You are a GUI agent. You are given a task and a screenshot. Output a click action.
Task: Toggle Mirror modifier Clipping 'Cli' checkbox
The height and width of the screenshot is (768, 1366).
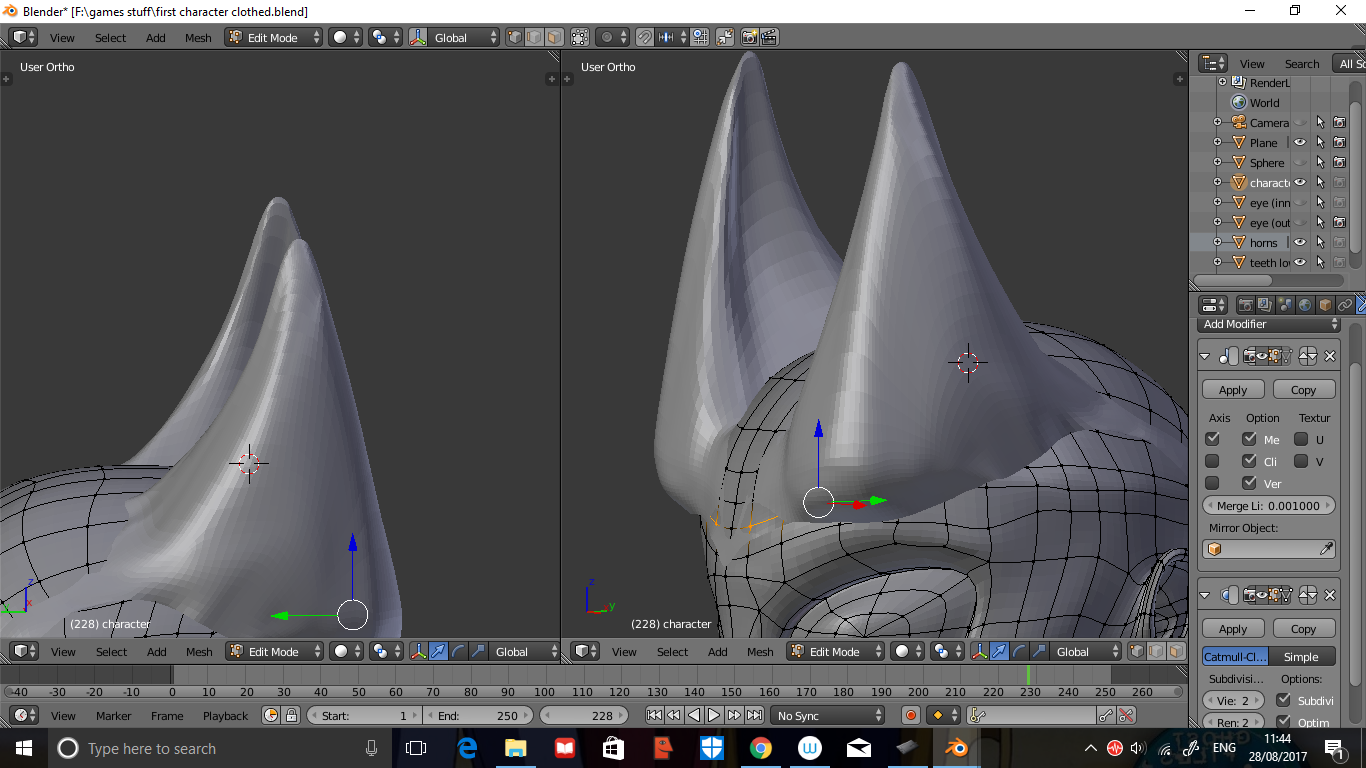coord(1249,461)
